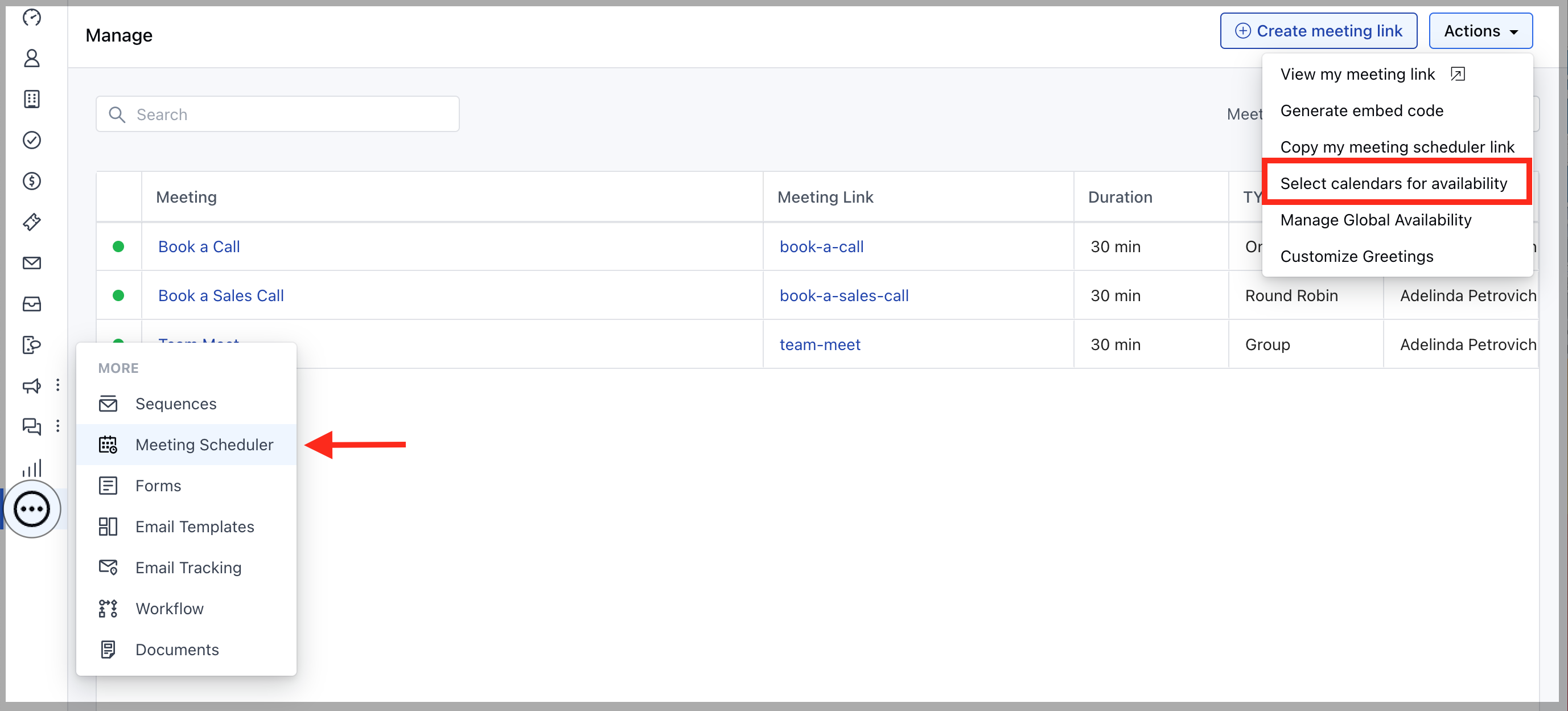Viewport: 1568px width, 711px height.
Task: Choose Select calendars for availability
Action: (1393, 183)
